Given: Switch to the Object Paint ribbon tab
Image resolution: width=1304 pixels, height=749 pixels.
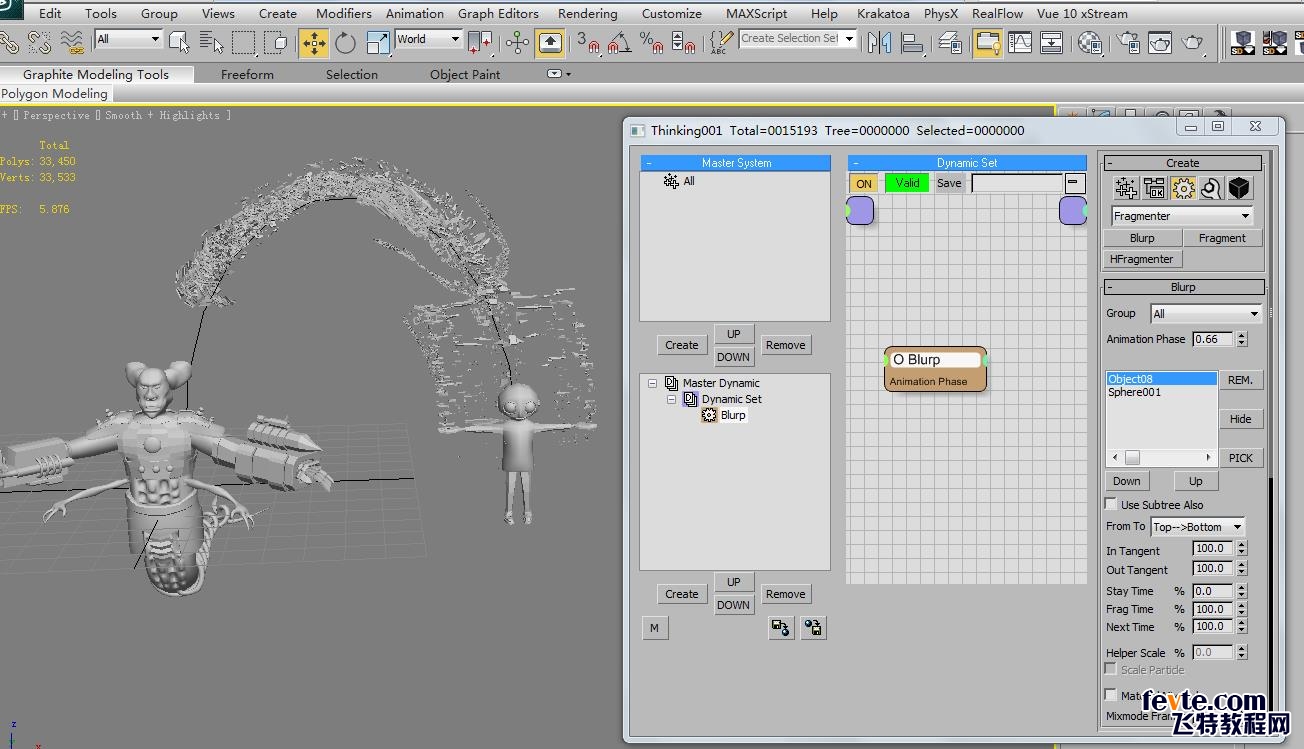Looking at the screenshot, I should [465, 74].
